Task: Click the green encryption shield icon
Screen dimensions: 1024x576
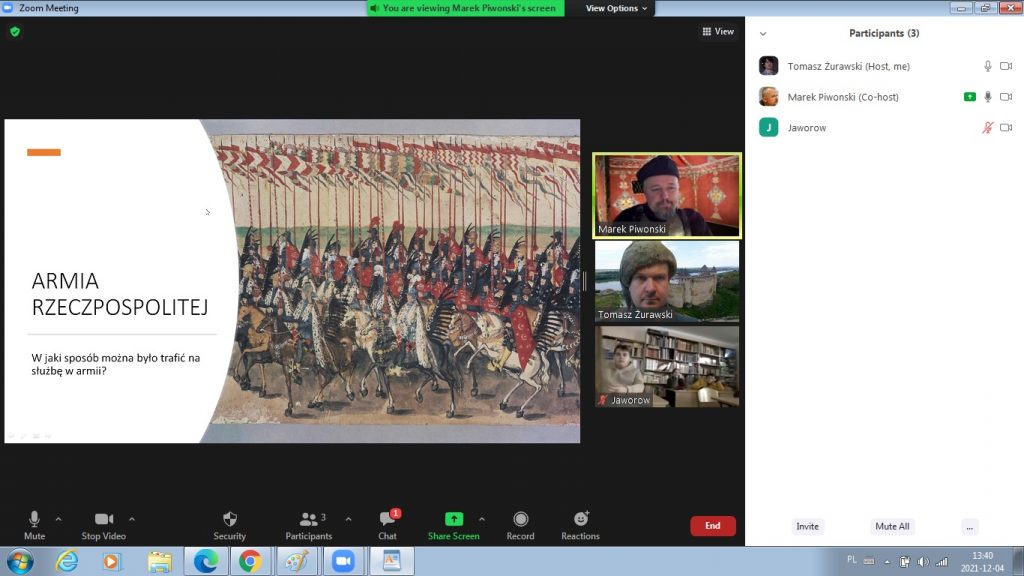Action: (x=15, y=32)
